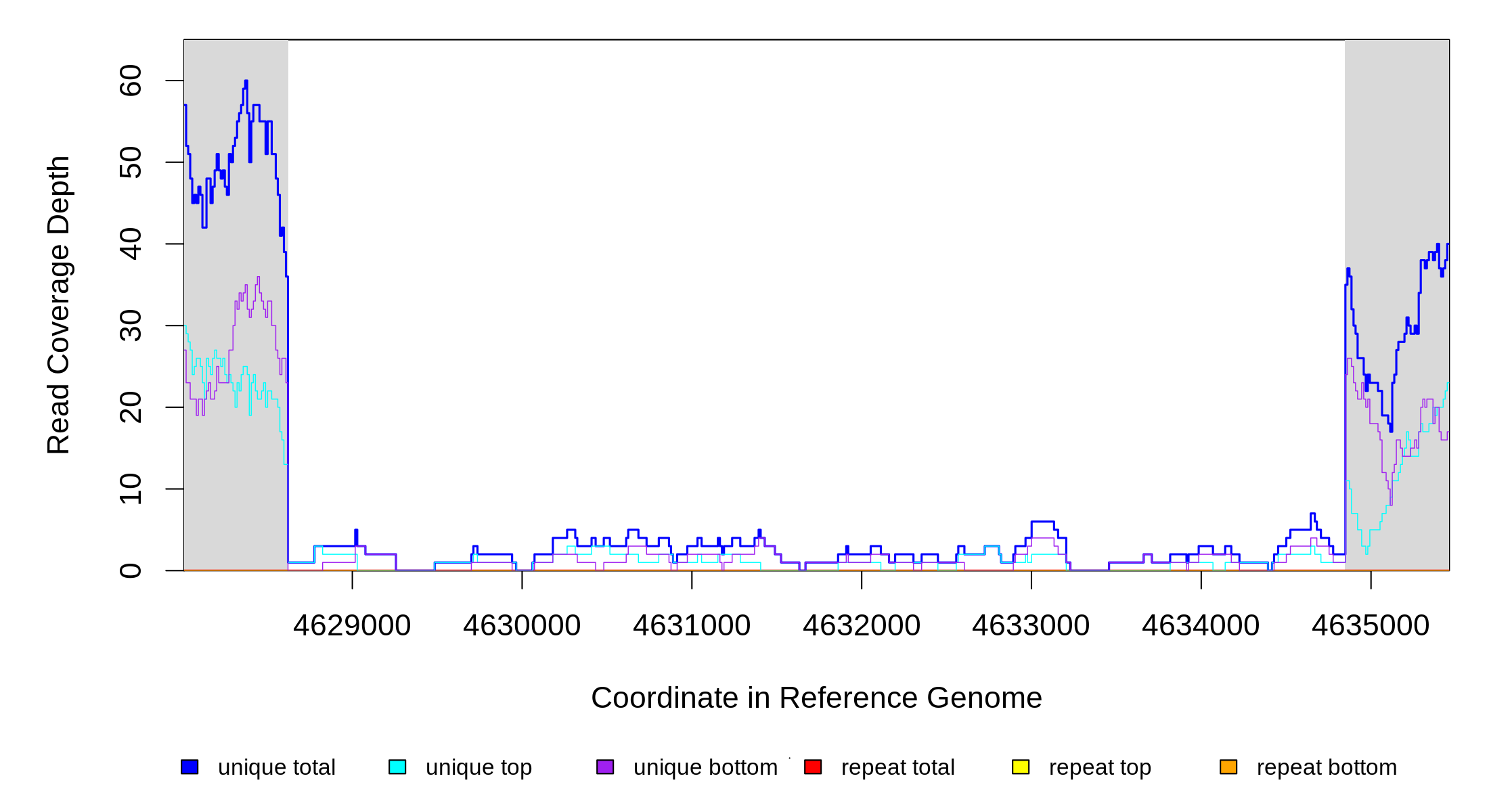Click the 'unique bottom' legend text
This screenshot has width=1489, height=812.
tap(705, 767)
